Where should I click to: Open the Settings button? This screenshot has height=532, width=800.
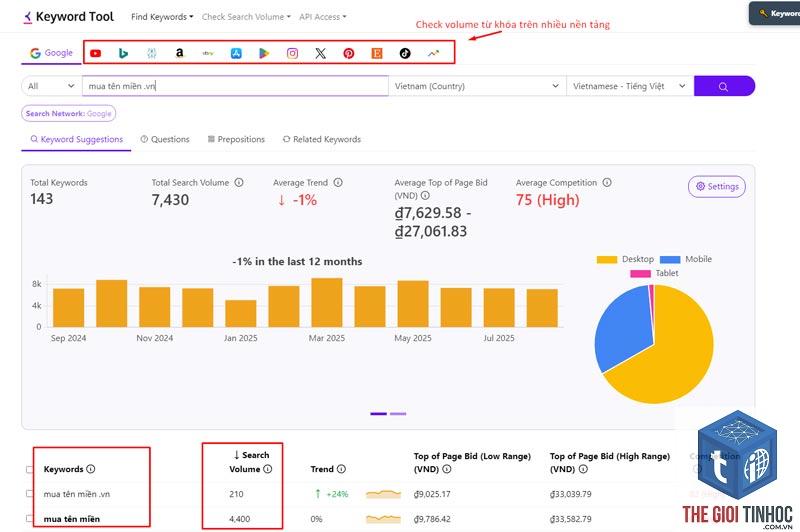coord(717,186)
